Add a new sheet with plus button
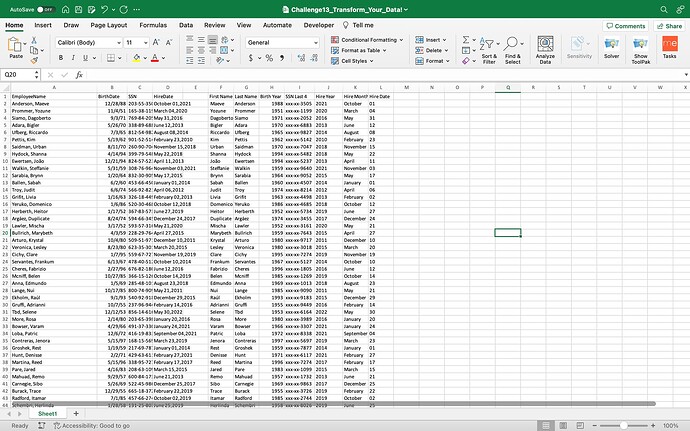The width and height of the screenshot is (690, 431). coord(76,413)
